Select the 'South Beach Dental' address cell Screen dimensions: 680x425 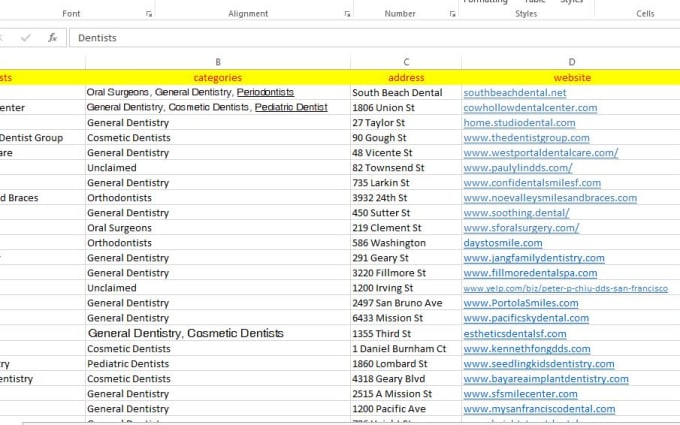[x=406, y=92]
